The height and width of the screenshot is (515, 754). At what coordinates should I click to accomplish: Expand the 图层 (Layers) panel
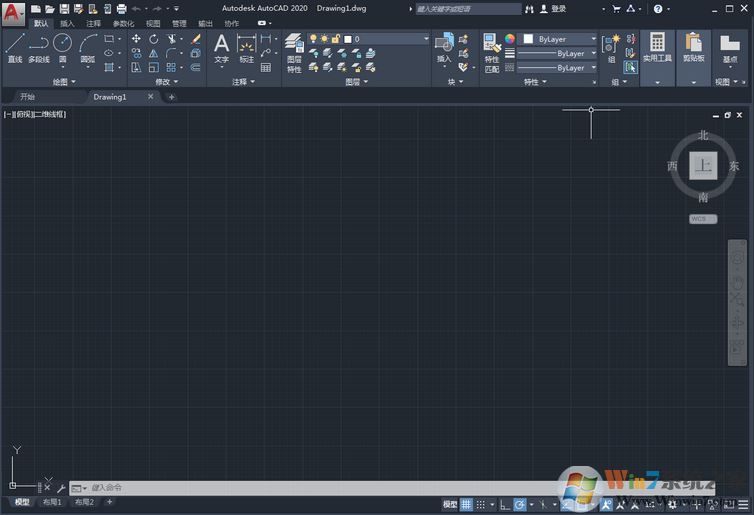356,82
